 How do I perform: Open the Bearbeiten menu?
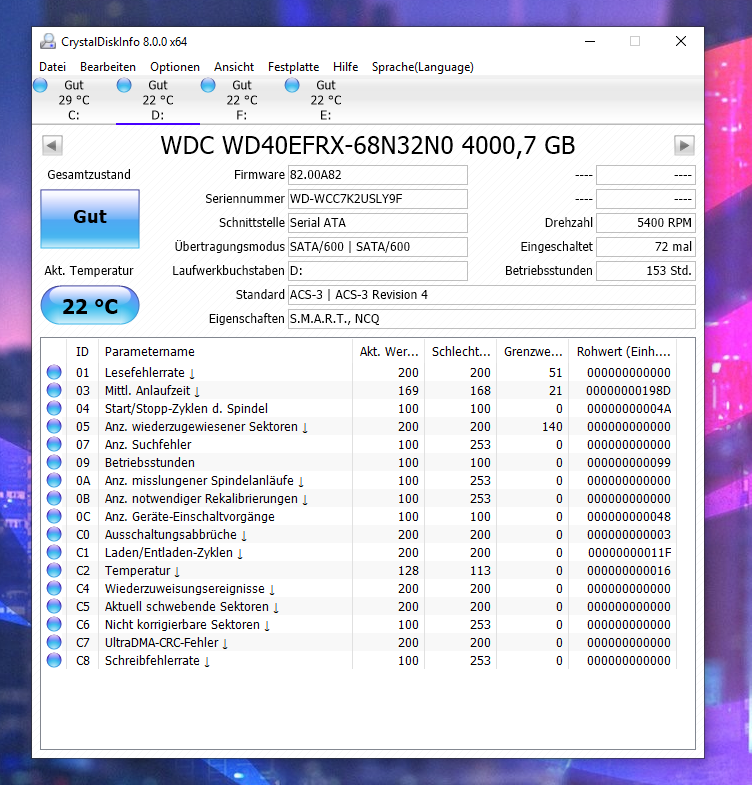pyautogui.click(x=108, y=67)
